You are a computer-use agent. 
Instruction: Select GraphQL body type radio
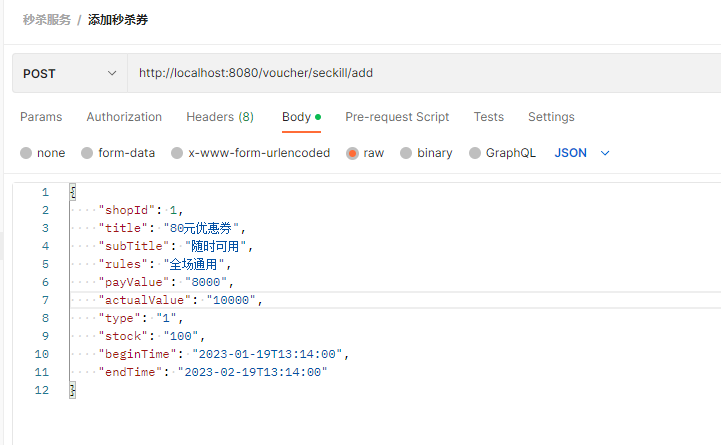(x=475, y=153)
